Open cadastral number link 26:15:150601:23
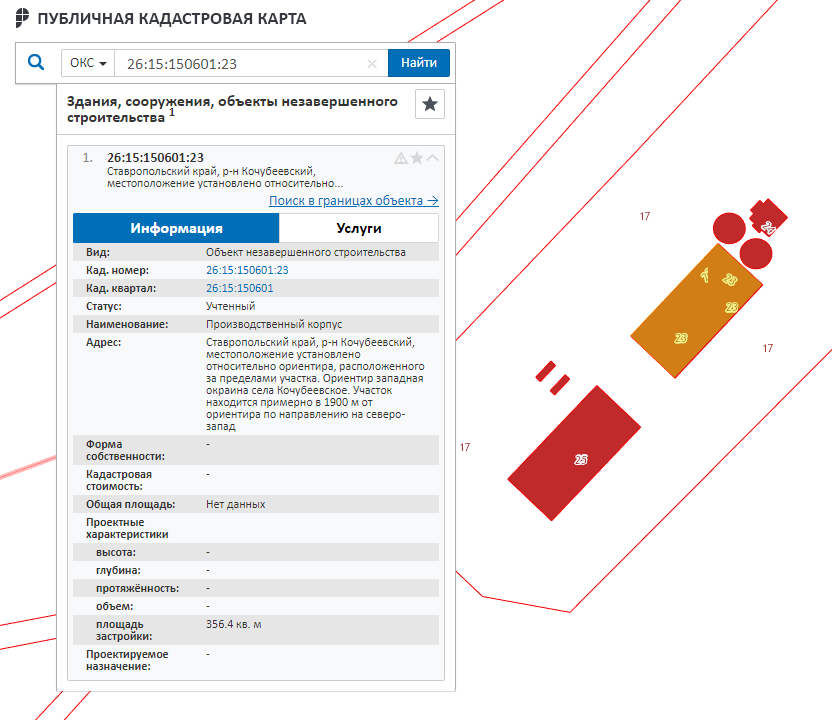The width and height of the screenshot is (832, 720). [247, 271]
